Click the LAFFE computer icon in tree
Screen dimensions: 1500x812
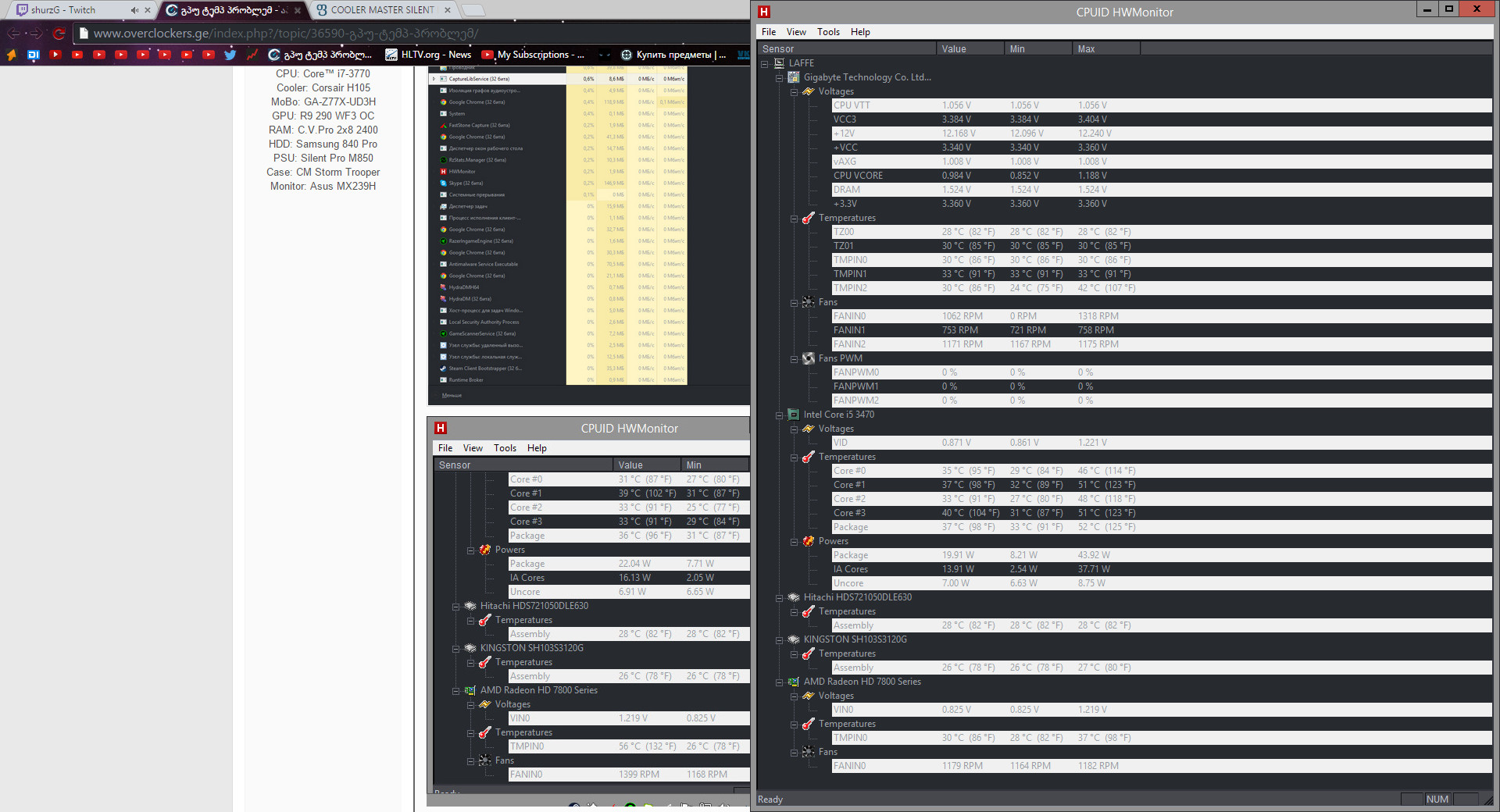pos(779,63)
